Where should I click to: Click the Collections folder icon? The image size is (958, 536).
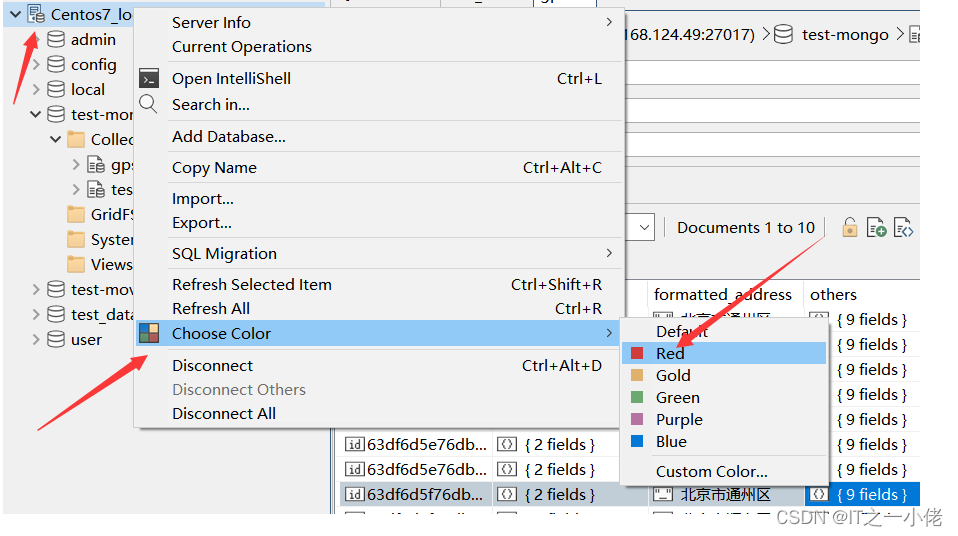(x=76, y=139)
